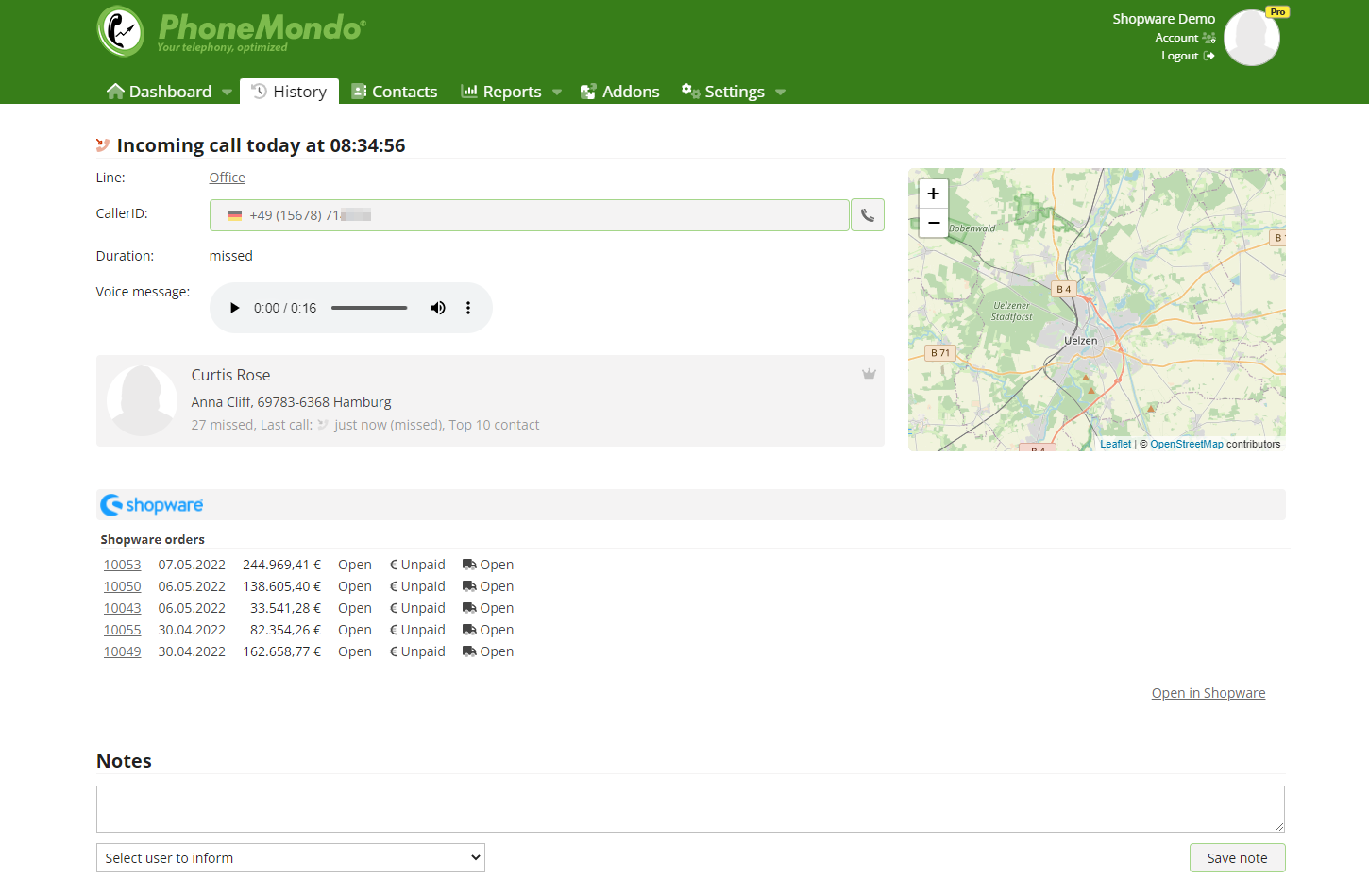Click the address Anna Cliff, Hamburg
The width and height of the screenshot is (1369, 896).
[x=291, y=402]
